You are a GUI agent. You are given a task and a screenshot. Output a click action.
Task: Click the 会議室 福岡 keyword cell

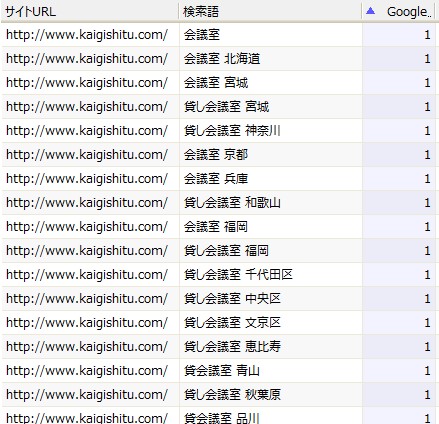tap(271, 227)
